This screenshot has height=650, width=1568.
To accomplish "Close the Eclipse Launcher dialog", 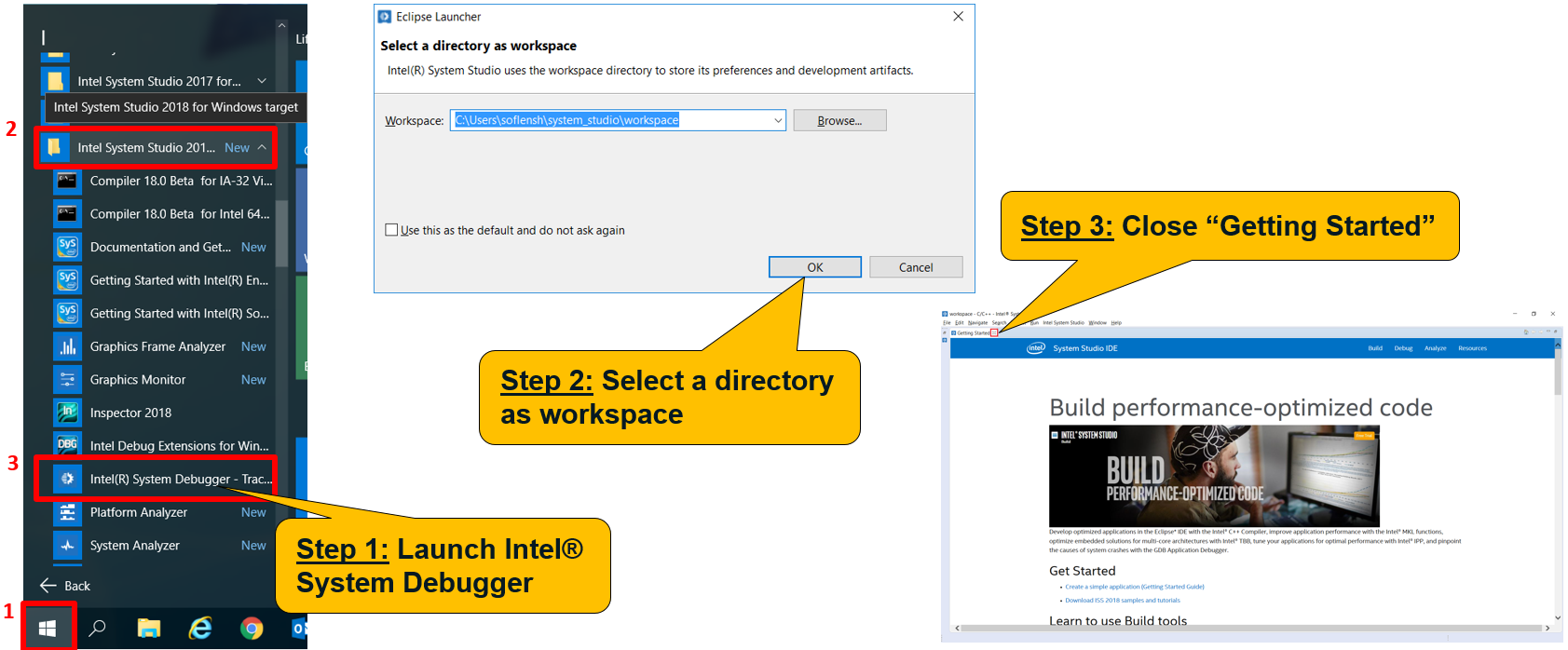I will [x=958, y=17].
